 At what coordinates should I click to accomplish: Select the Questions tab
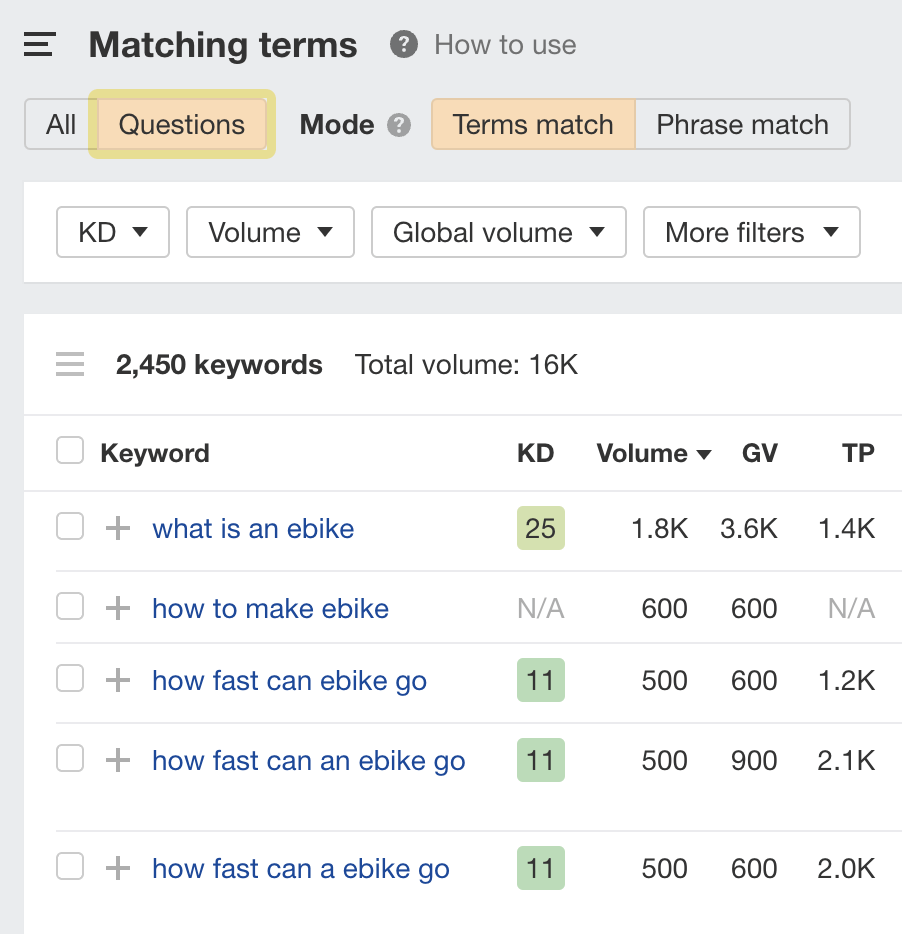tap(181, 124)
